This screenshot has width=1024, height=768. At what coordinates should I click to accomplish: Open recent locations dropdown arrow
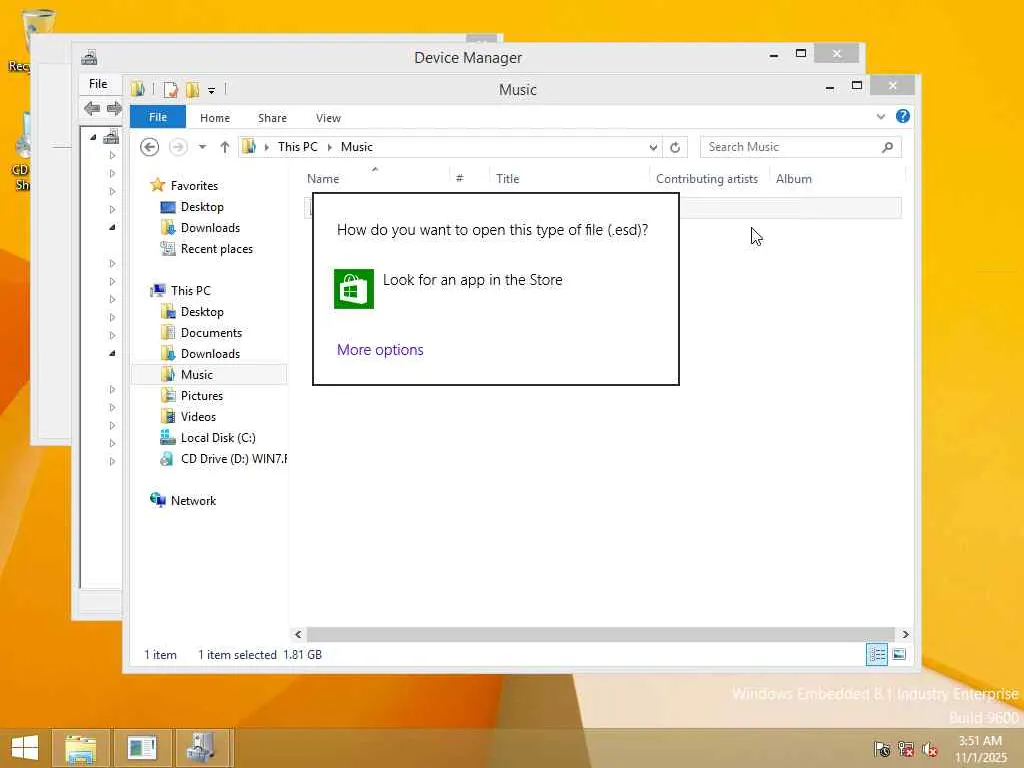click(x=202, y=147)
